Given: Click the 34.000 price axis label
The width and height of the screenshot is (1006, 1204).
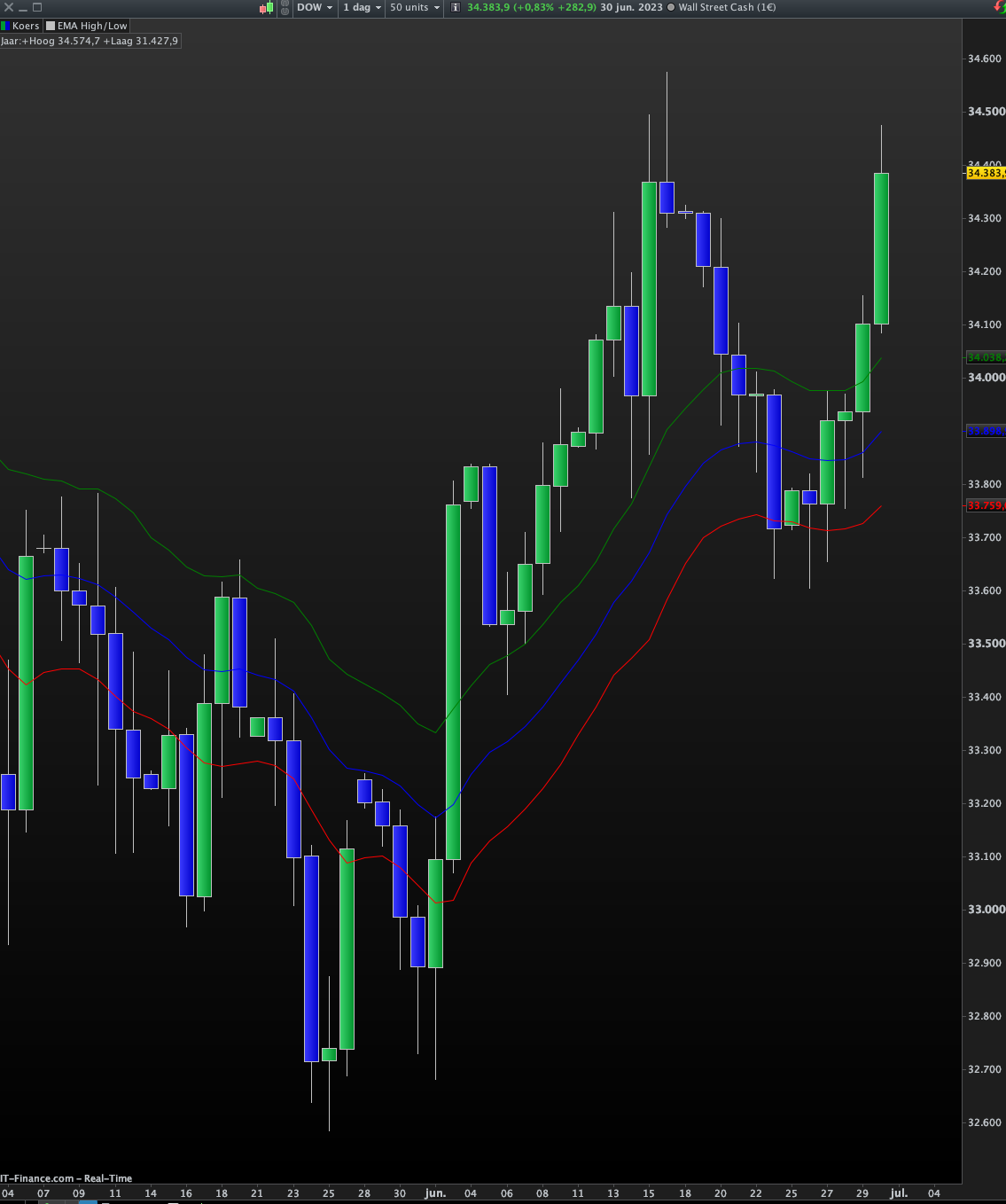Looking at the screenshot, I should pyautogui.click(x=986, y=378).
